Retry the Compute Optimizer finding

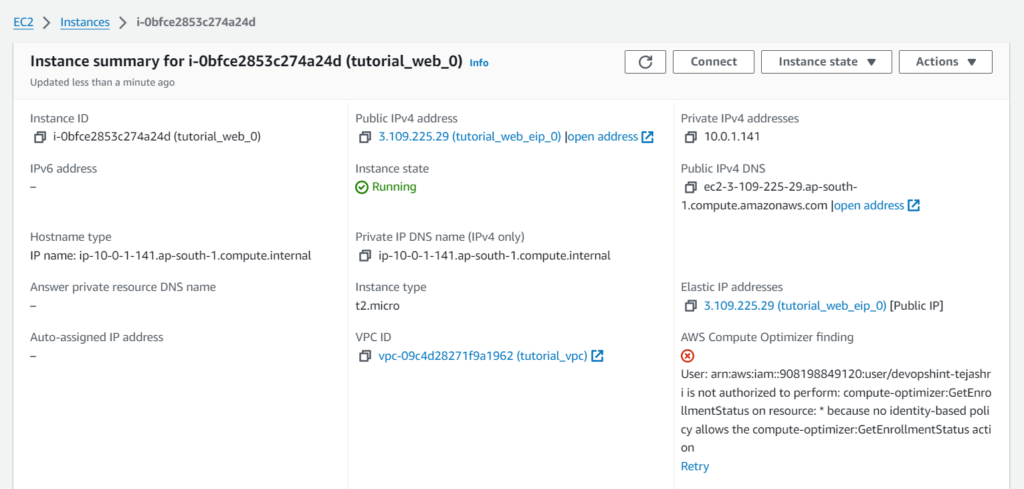click(x=694, y=466)
